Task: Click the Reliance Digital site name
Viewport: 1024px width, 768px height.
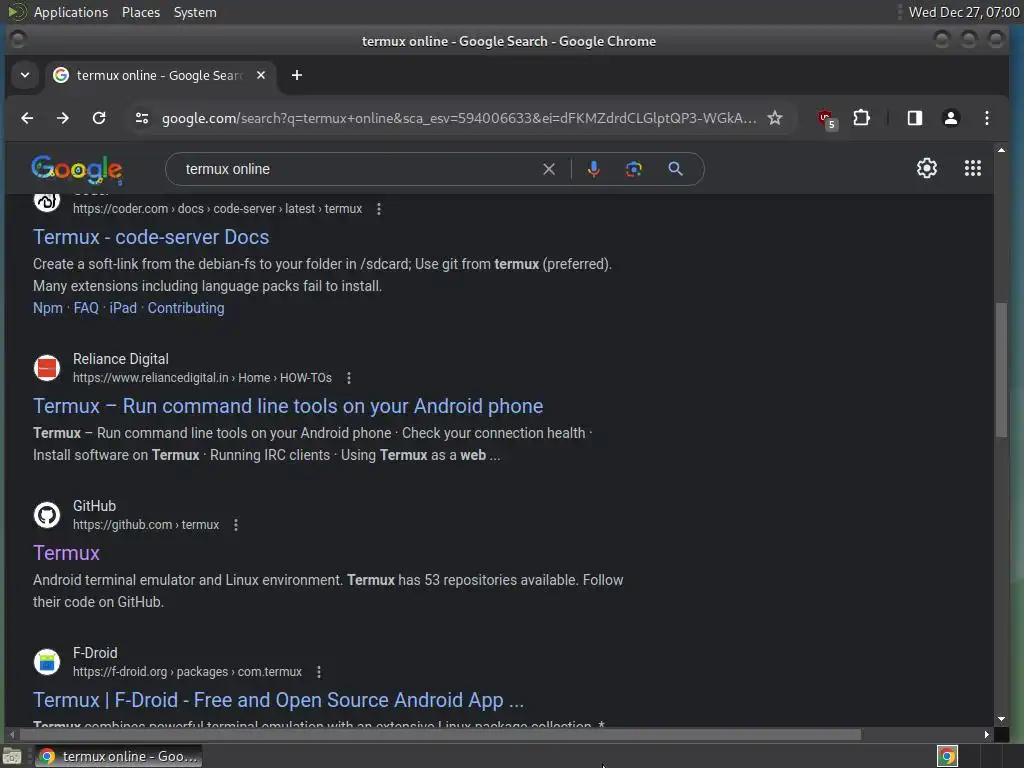Action: (121, 359)
